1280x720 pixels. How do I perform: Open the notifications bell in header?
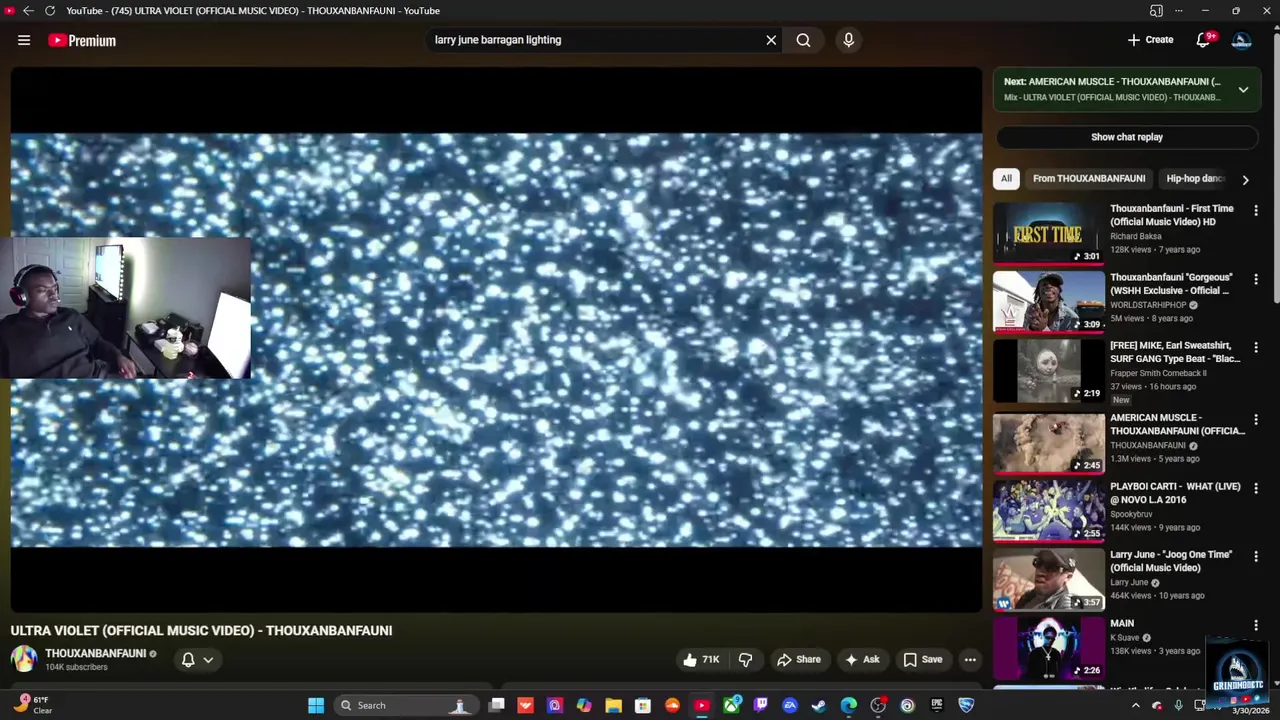(x=1203, y=40)
